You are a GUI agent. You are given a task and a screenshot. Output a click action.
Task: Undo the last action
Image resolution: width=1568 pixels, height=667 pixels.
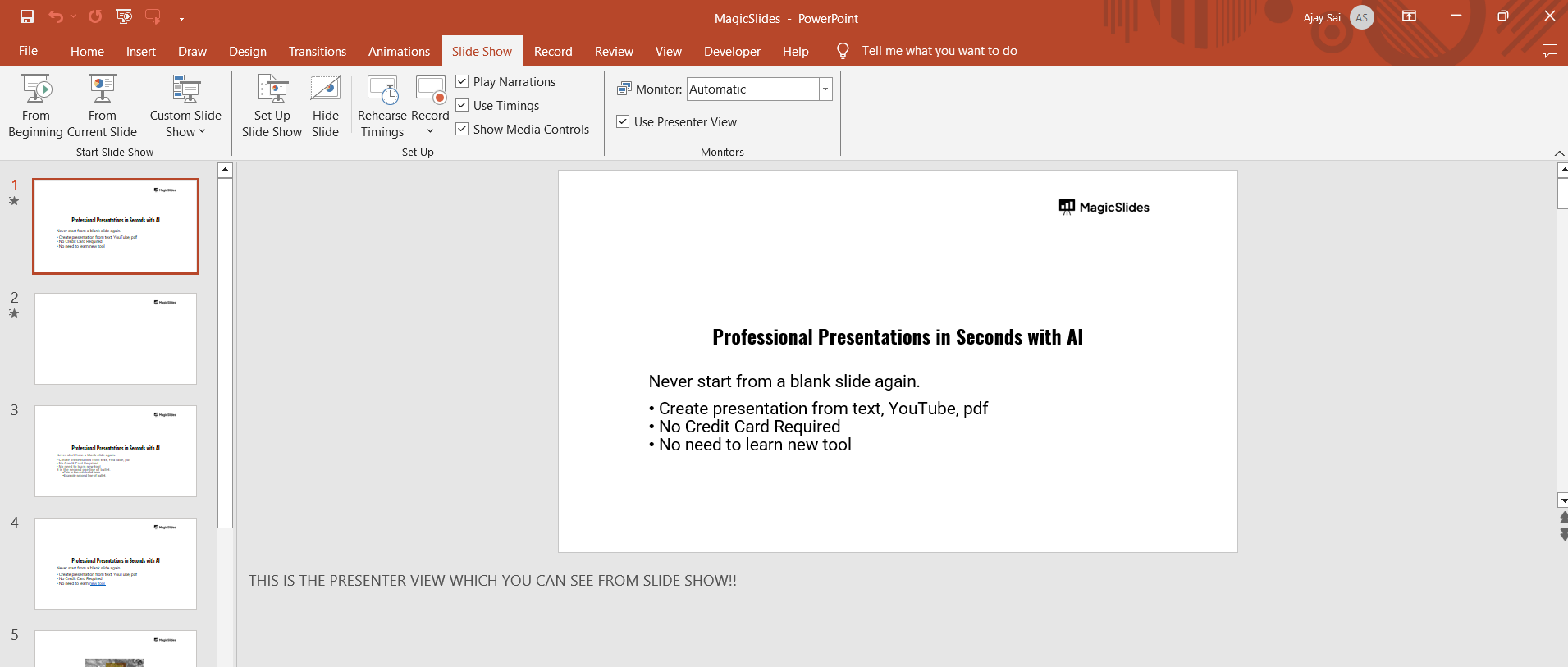(x=55, y=16)
